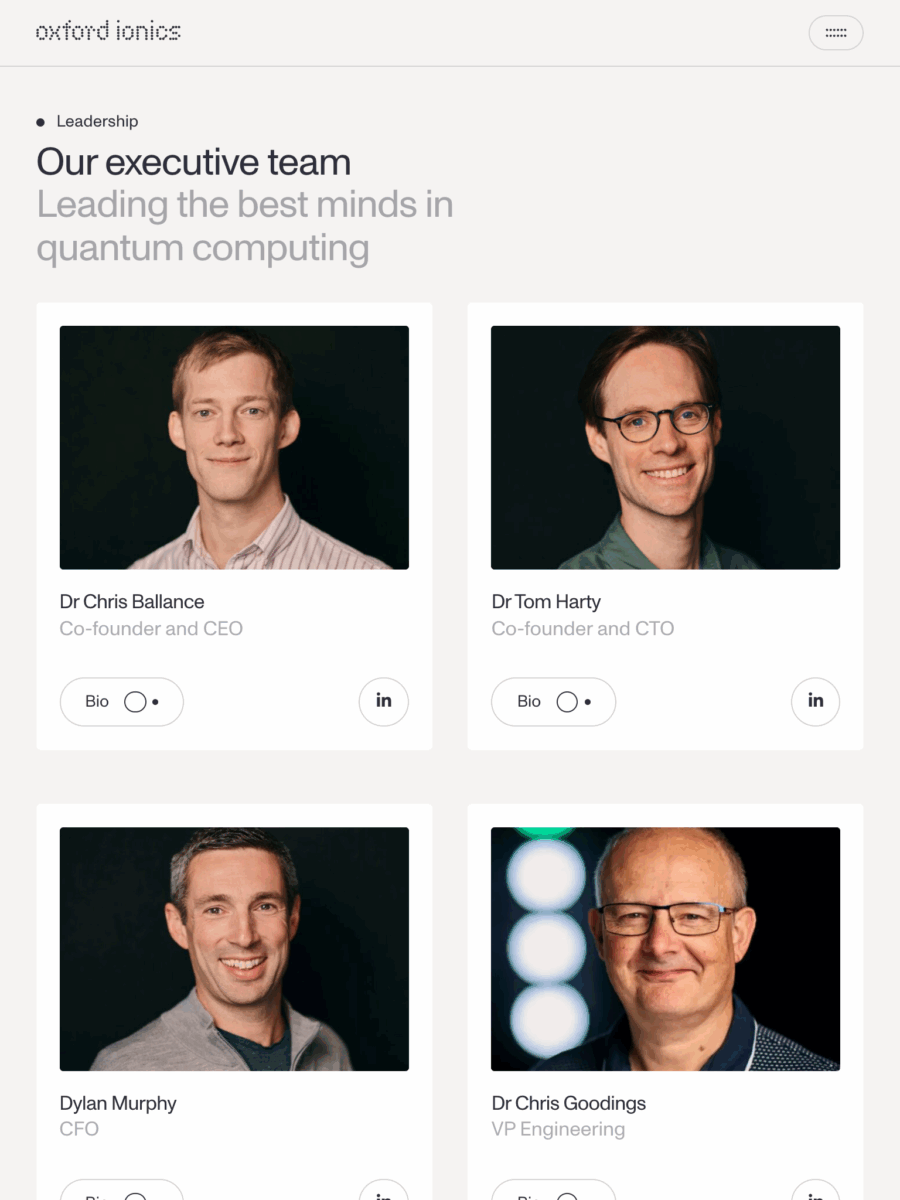Expand Dr Chris Ballance's Bio
Viewport: 900px width, 1200px height.
pyautogui.click(x=122, y=702)
